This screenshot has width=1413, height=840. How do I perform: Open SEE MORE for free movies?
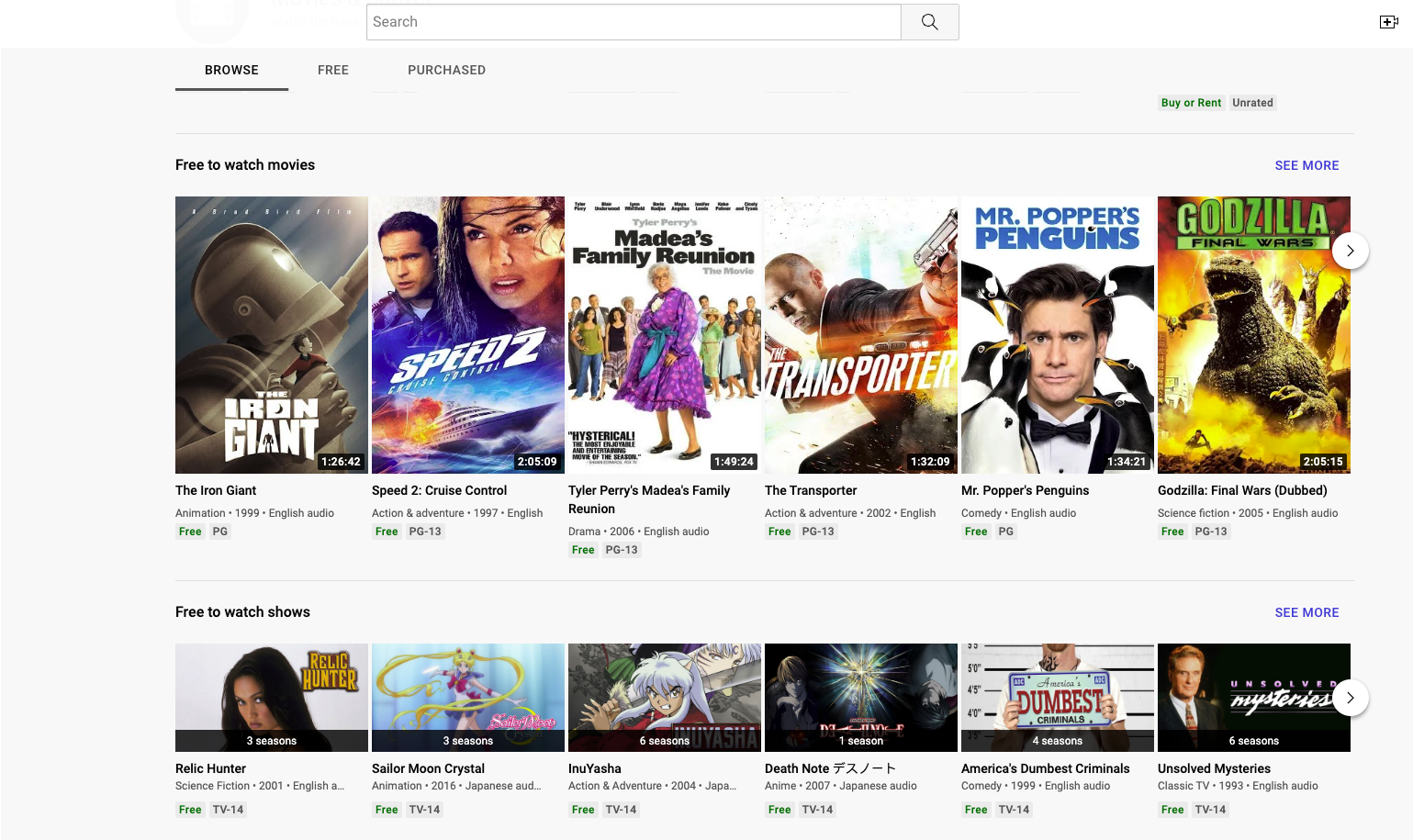1306,165
